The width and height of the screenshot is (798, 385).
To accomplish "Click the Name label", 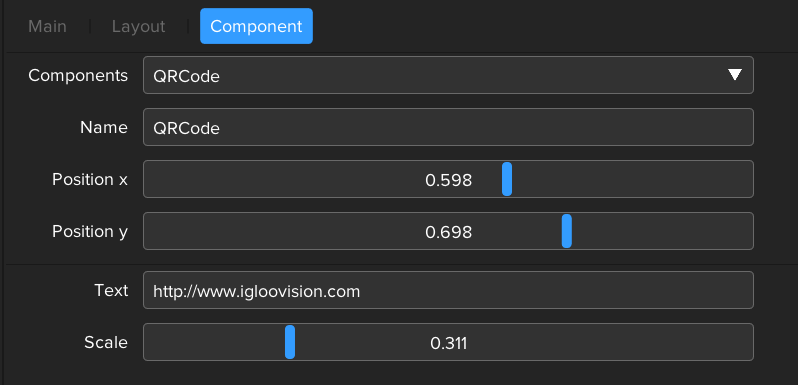I will tap(104, 127).
